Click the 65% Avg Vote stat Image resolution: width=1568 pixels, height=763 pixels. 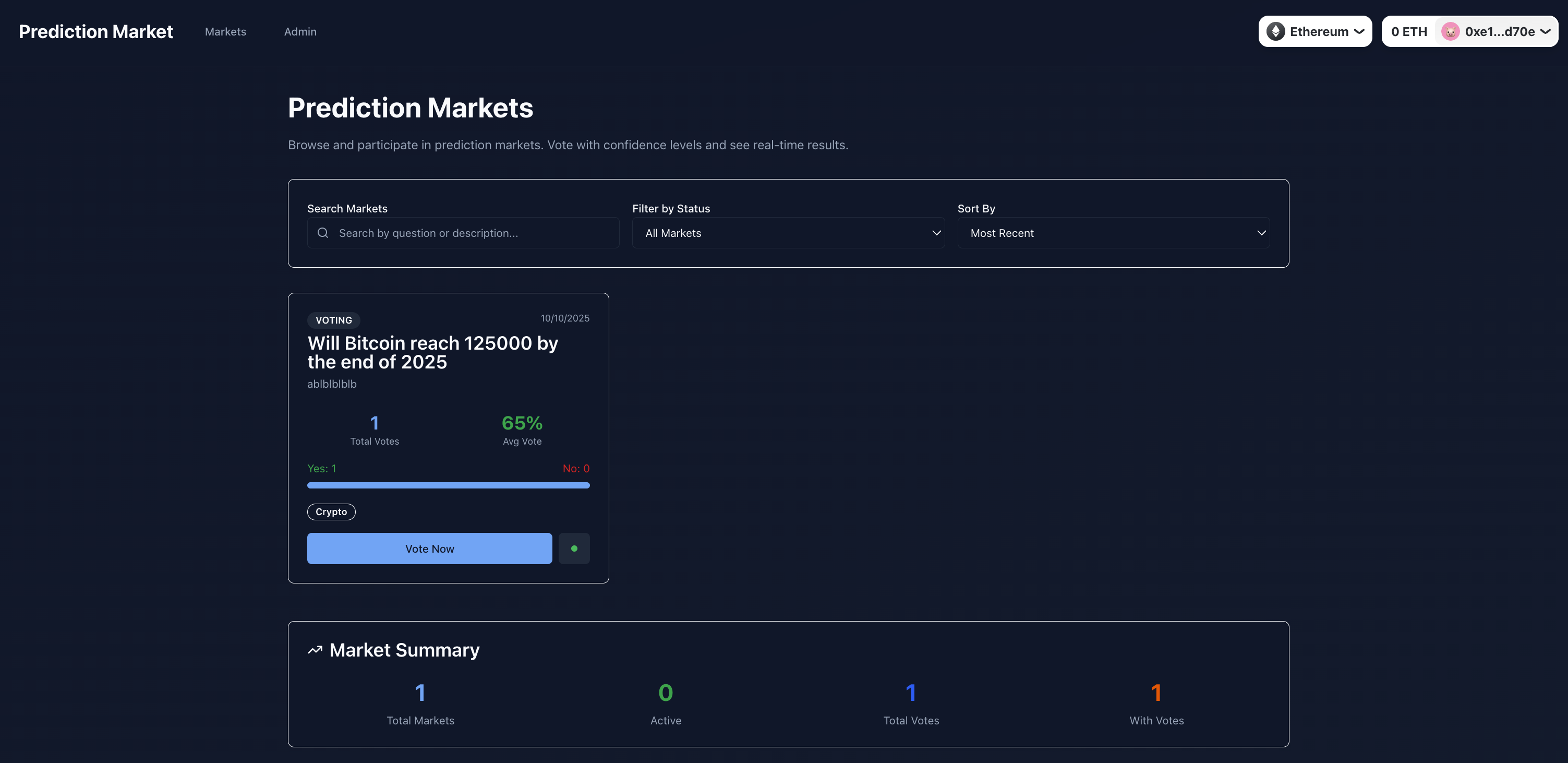coord(522,424)
